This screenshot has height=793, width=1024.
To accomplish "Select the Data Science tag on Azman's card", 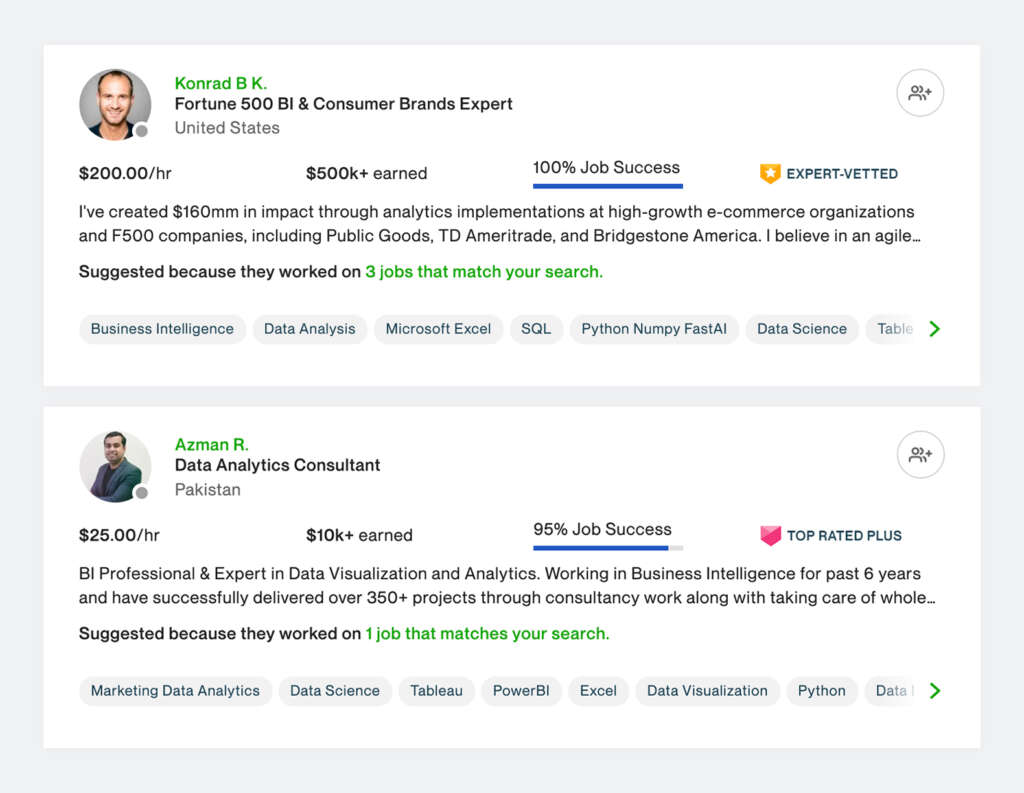I will (334, 690).
